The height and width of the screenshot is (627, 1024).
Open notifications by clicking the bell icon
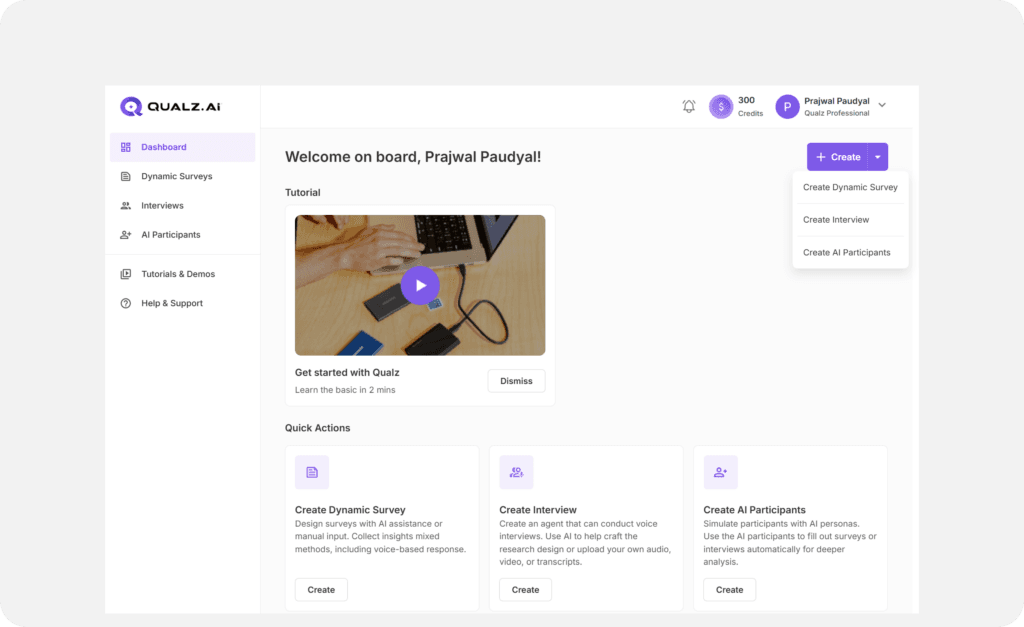(688, 106)
